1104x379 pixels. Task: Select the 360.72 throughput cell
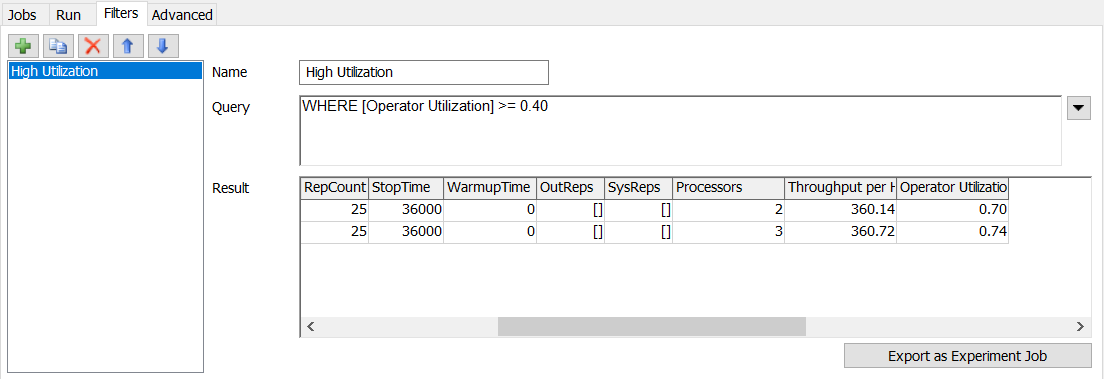(x=841, y=232)
